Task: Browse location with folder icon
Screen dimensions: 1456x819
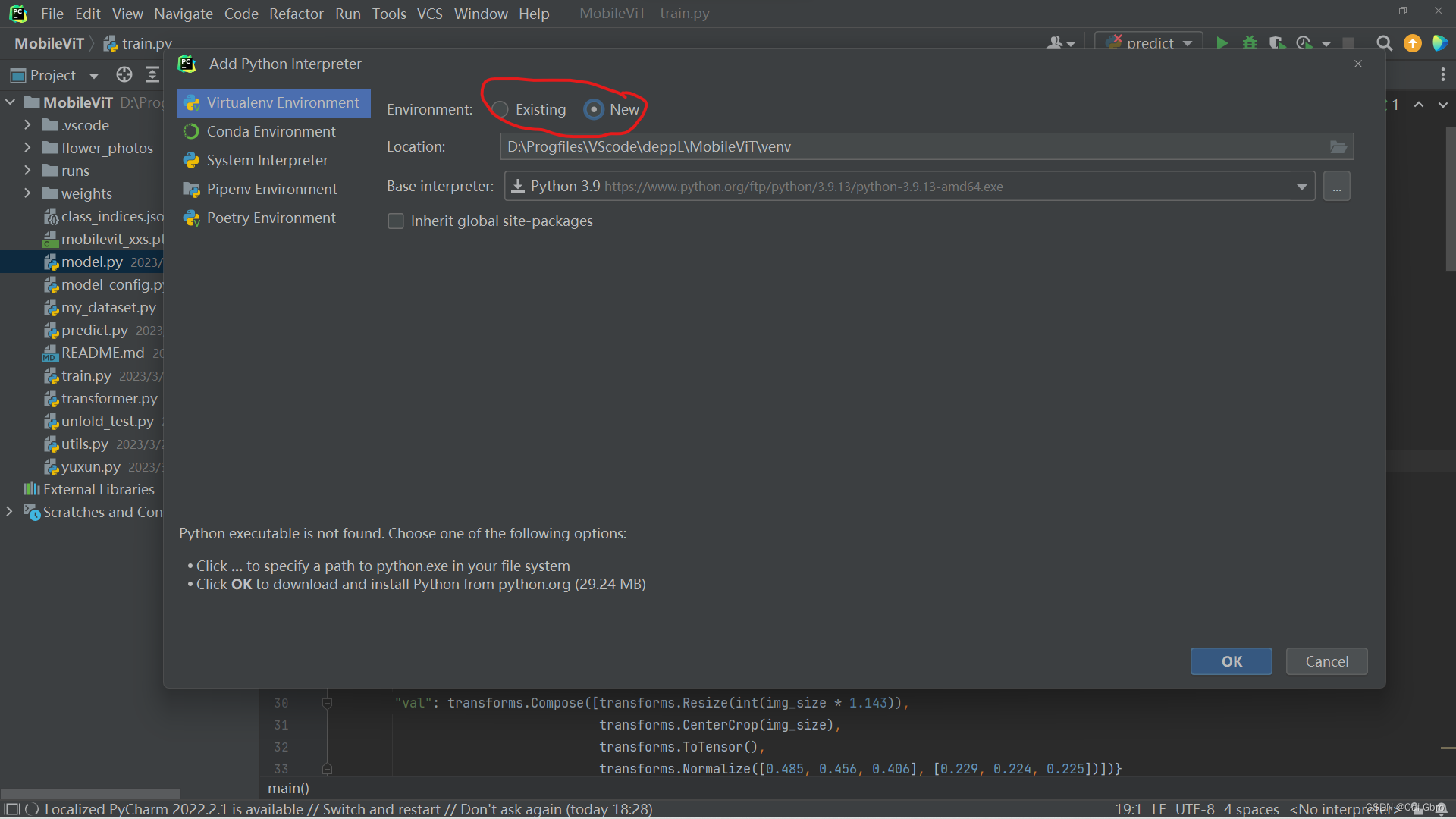Action: (1338, 146)
